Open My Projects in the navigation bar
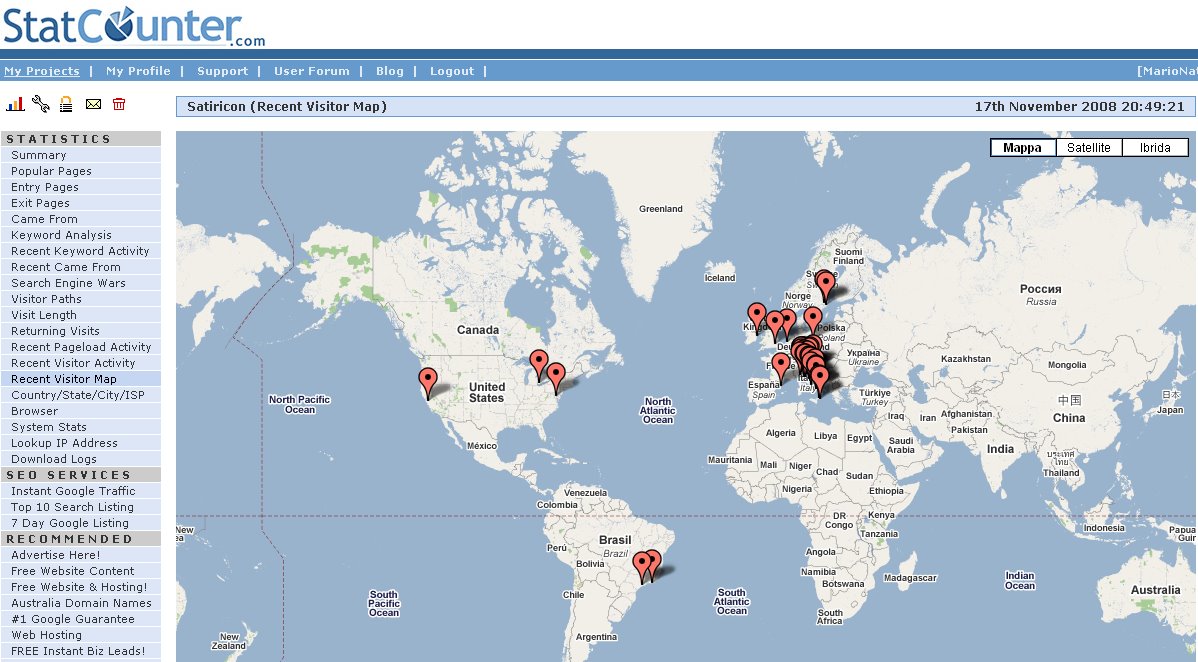The image size is (1198, 662). tap(41, 71)
